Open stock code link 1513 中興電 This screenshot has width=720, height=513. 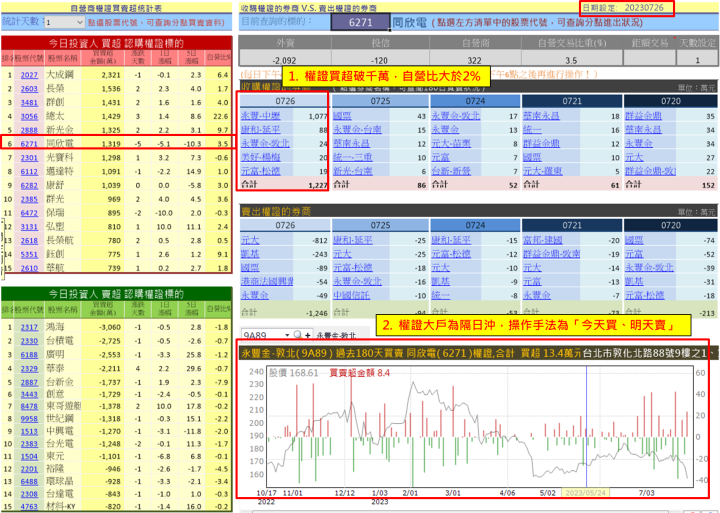29,431
